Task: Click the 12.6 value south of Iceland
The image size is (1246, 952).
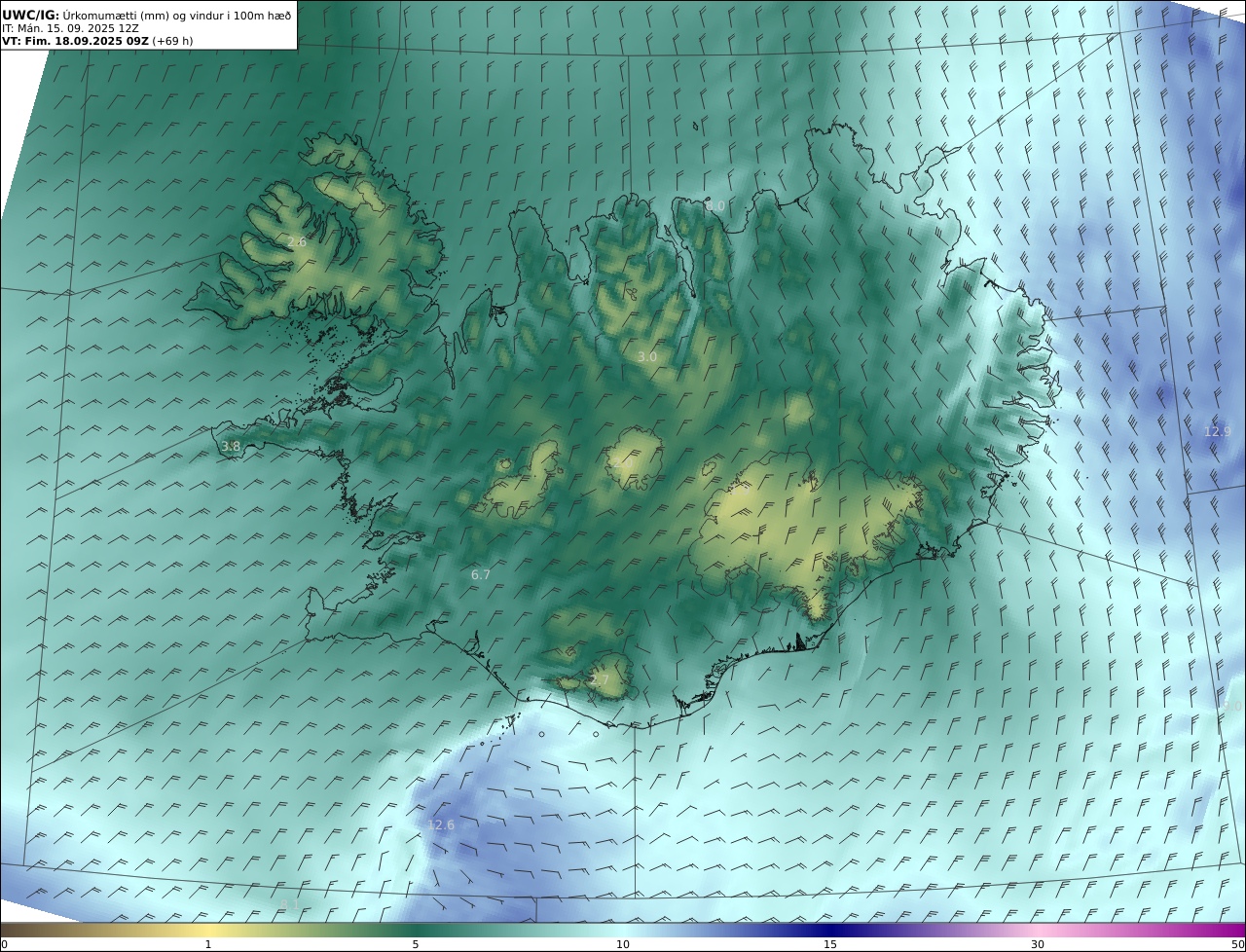Action: [x=441, y=825]
